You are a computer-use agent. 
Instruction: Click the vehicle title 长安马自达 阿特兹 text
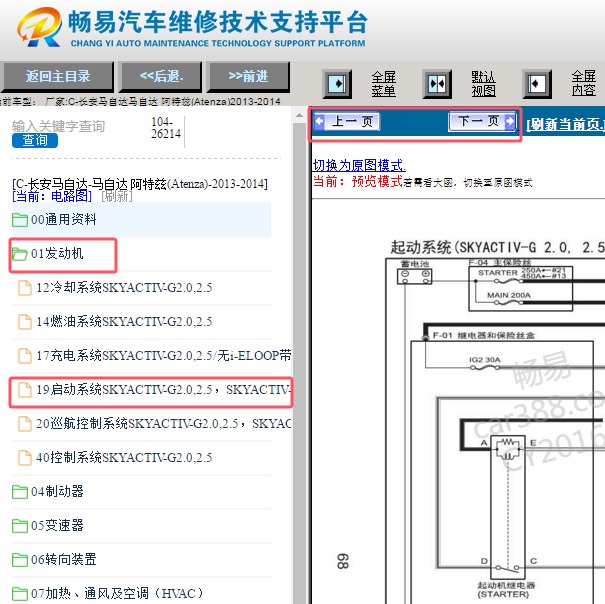pos(140,184)
